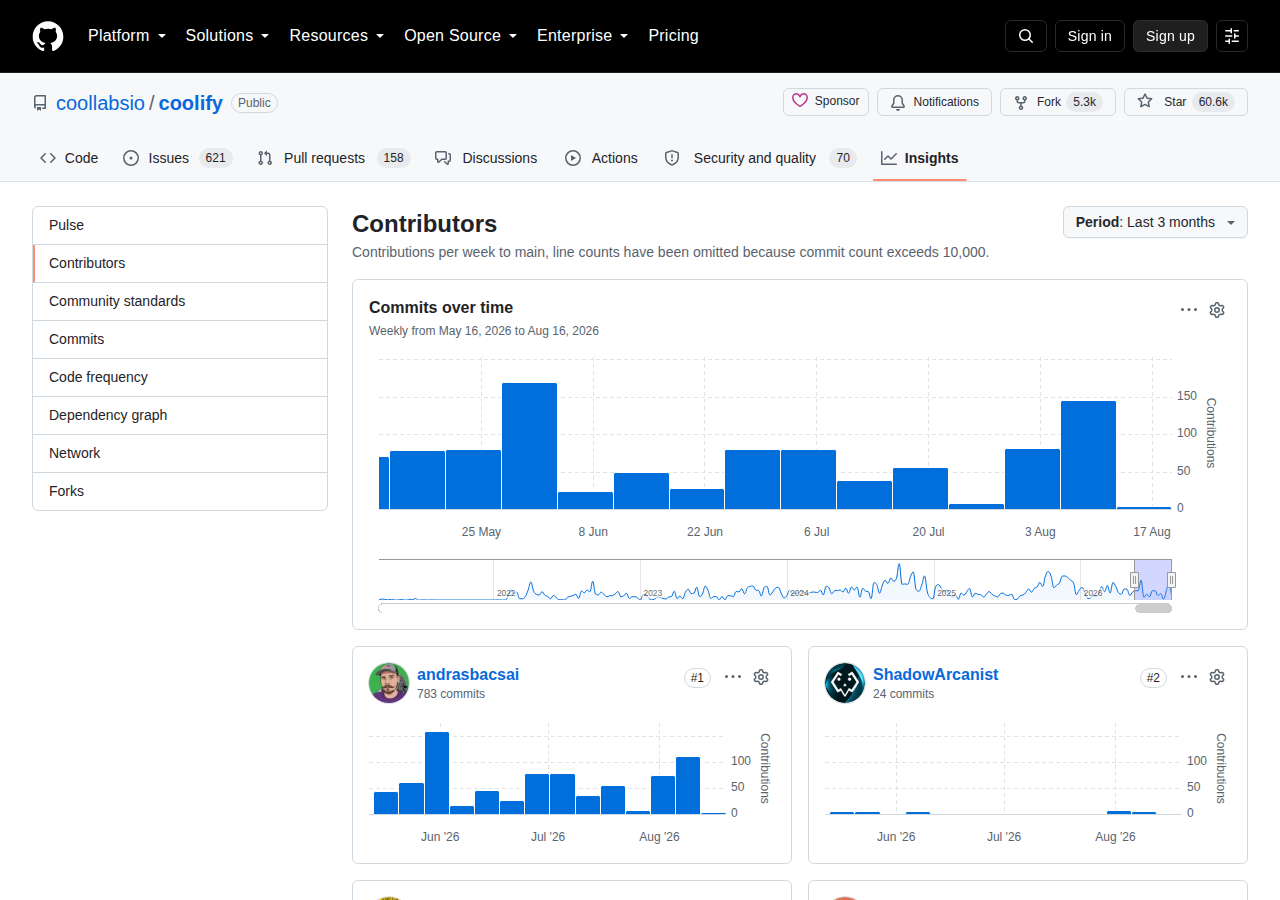The height and width of the screenshot is (900, 1280).
Task: Open the Discussions tab
Action: pos(486,158)
